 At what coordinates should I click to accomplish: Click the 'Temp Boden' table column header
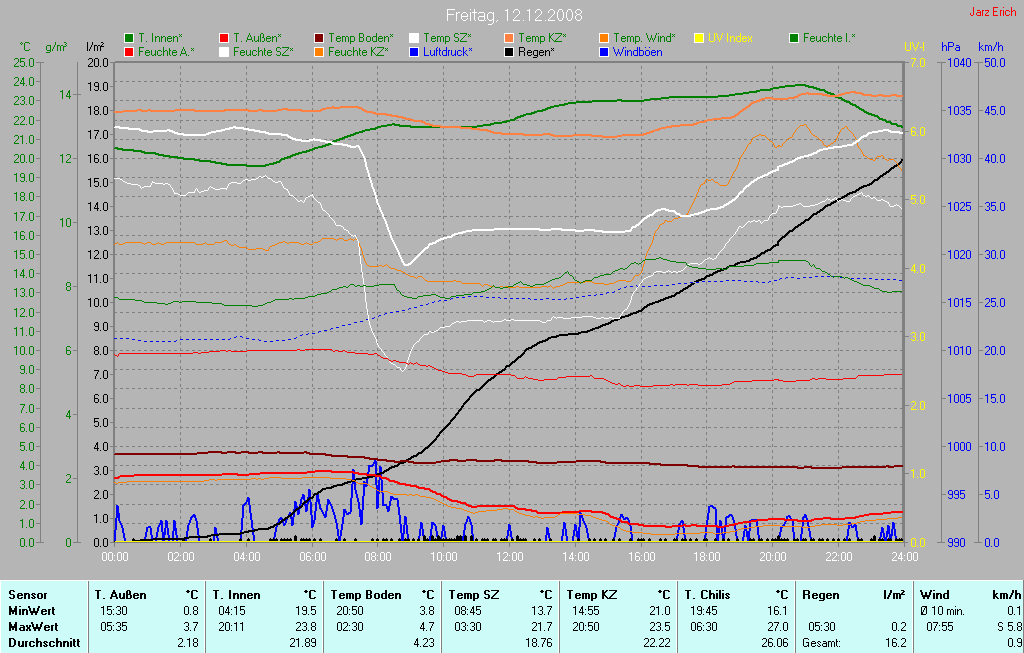point(366,595)
